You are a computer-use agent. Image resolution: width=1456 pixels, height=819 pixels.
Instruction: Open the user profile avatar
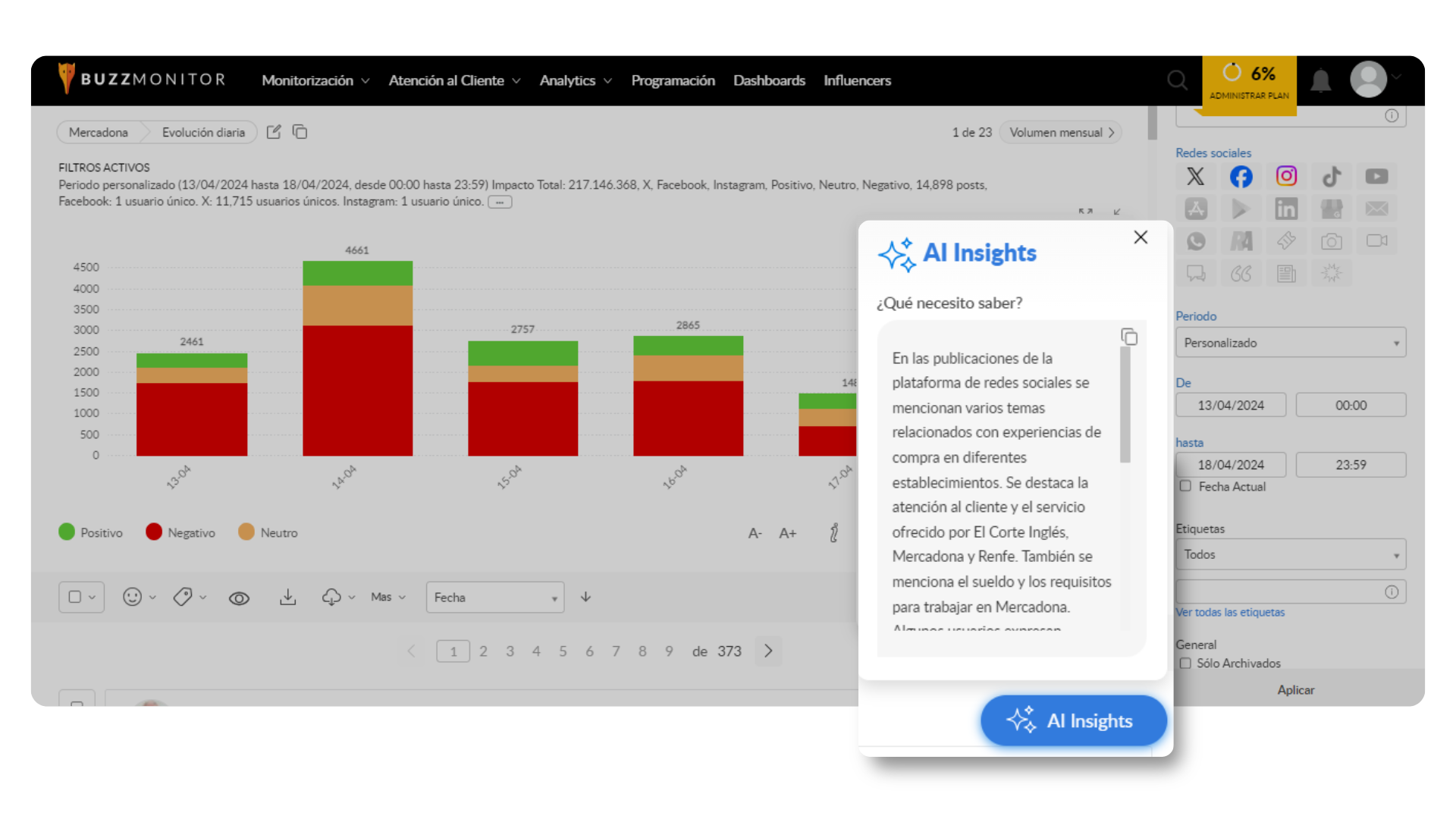pyautogui.click(x=1369, y=79)
